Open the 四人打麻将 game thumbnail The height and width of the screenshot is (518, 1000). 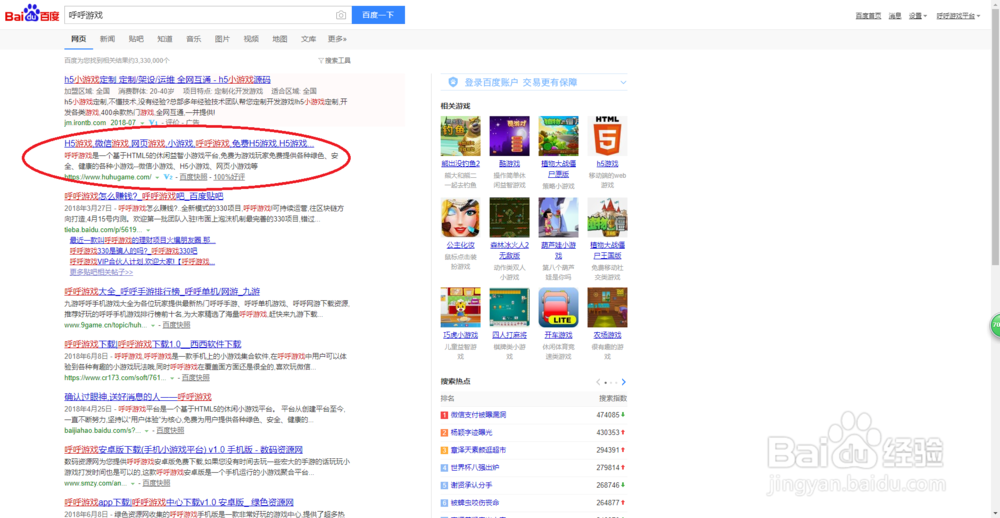coord(509,307)
